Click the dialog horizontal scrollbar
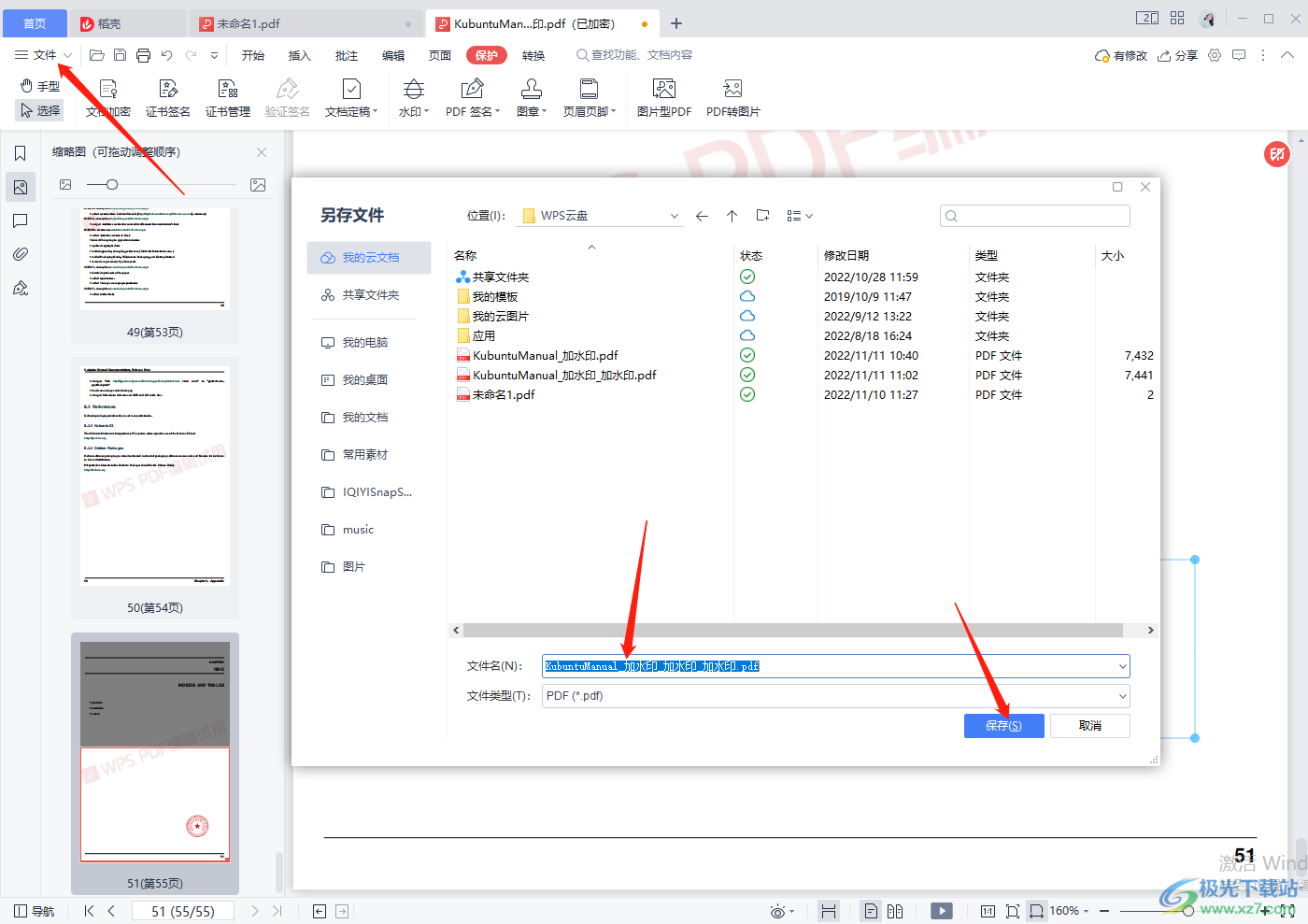The width and height of the screenshot is (1308, 924). [x=793, y=631]
